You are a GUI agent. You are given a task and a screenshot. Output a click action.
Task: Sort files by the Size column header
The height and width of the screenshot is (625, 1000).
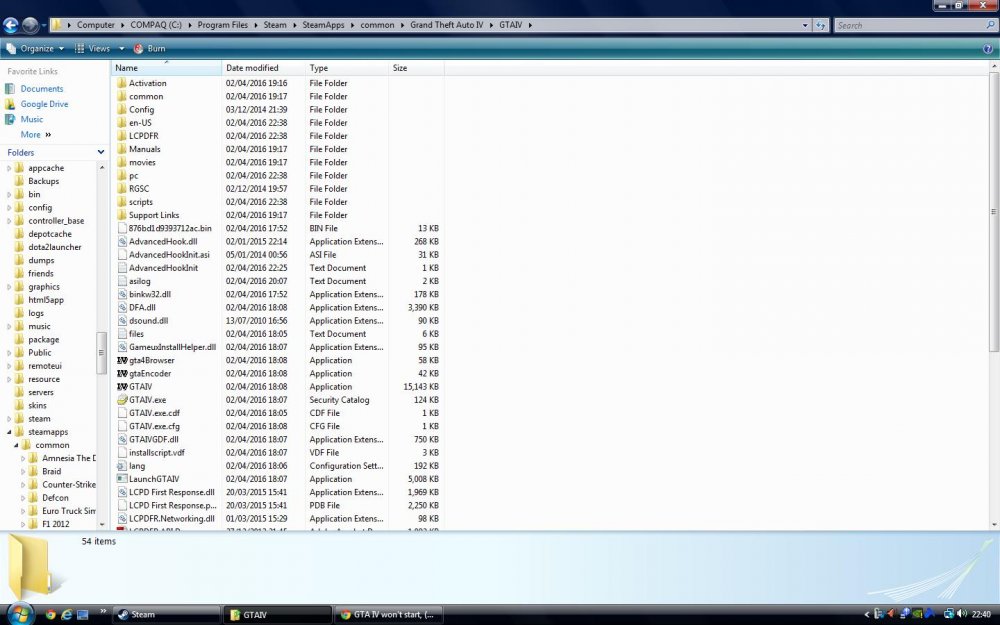(399, 67)
